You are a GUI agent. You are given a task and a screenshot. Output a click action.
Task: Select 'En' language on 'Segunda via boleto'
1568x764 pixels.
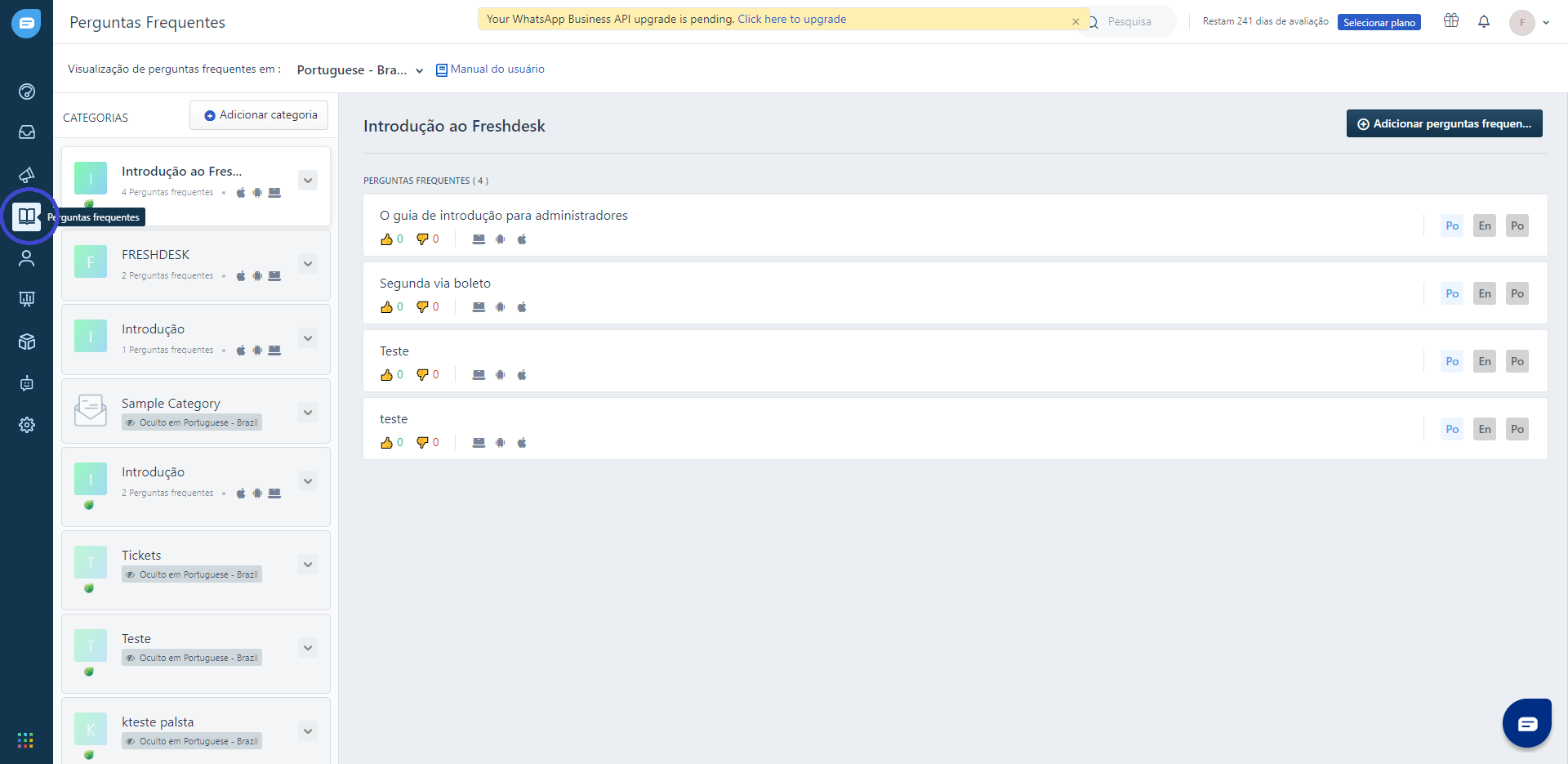coord(1485,293)
